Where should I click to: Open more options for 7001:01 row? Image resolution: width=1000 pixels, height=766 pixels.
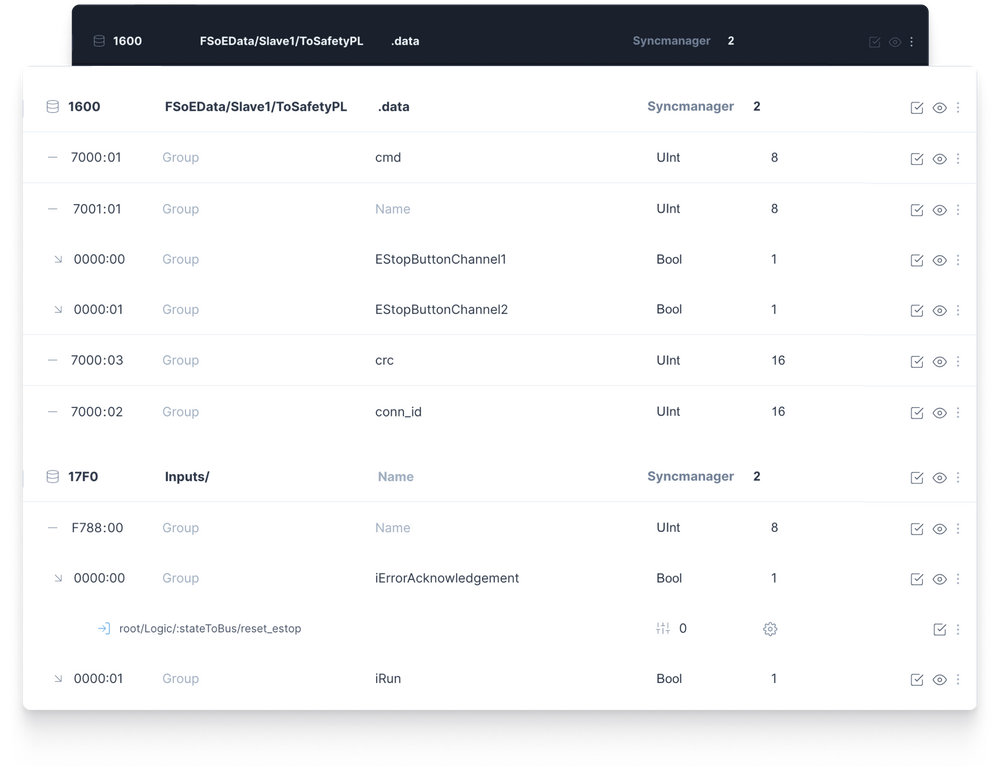[958, 210]
